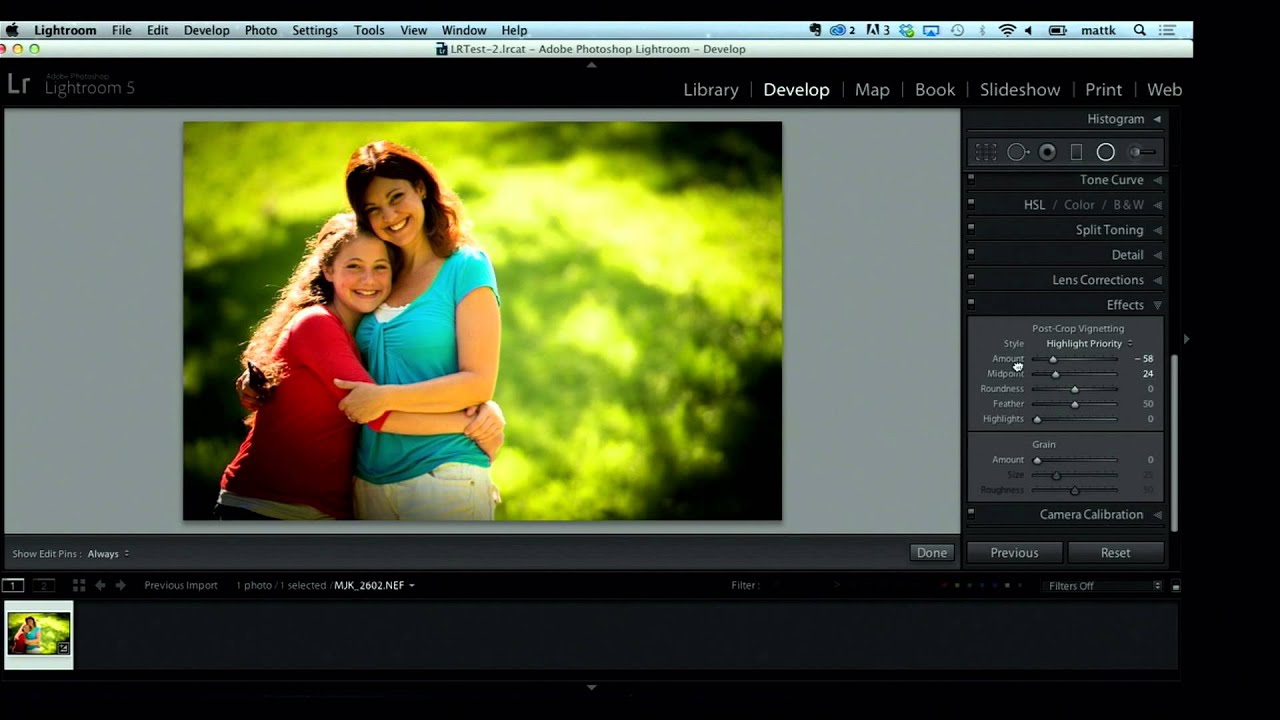
Task: Click the main window display icon
Action: coord(13,585)
